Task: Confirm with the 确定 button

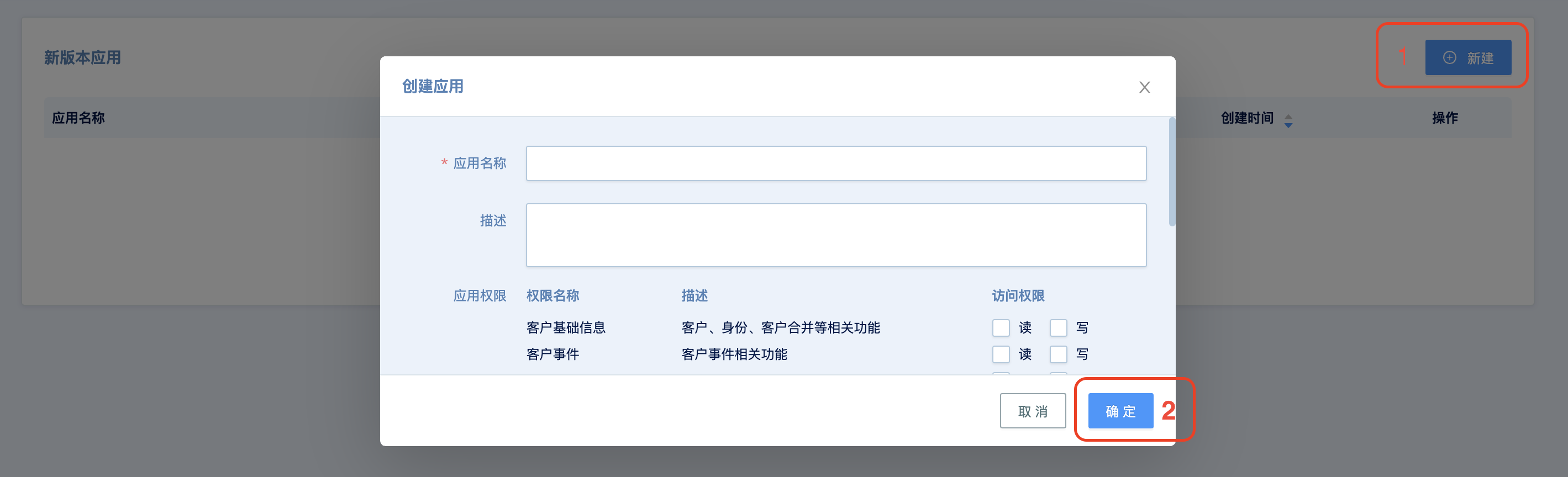Action: pyautogui.click(x=1120, y=411)
